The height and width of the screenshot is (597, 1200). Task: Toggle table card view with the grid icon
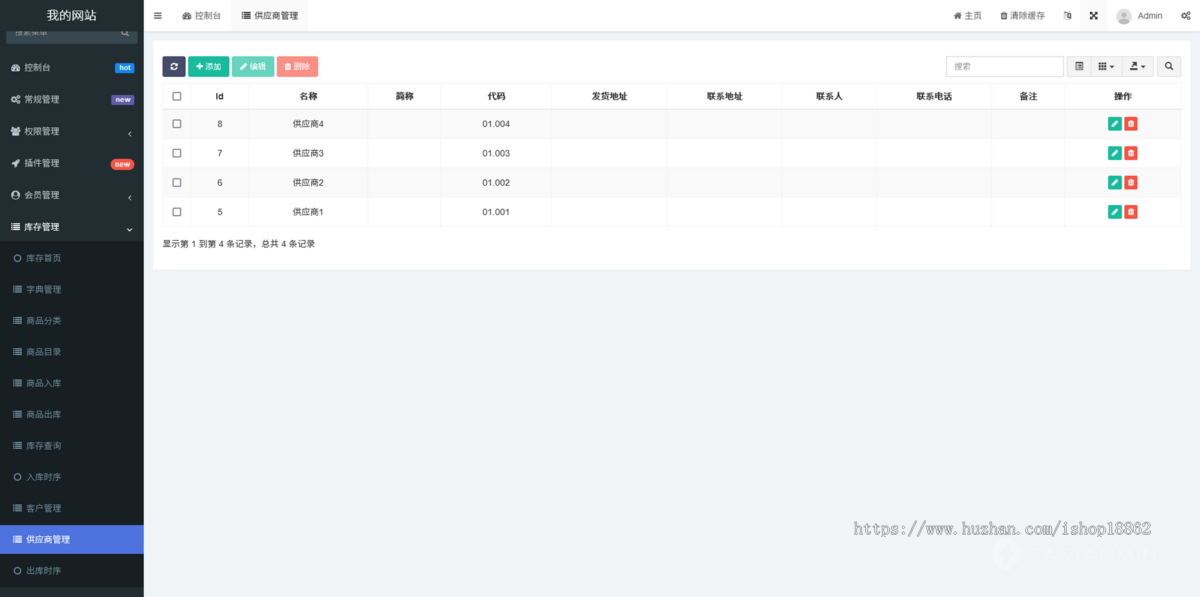1079,65
